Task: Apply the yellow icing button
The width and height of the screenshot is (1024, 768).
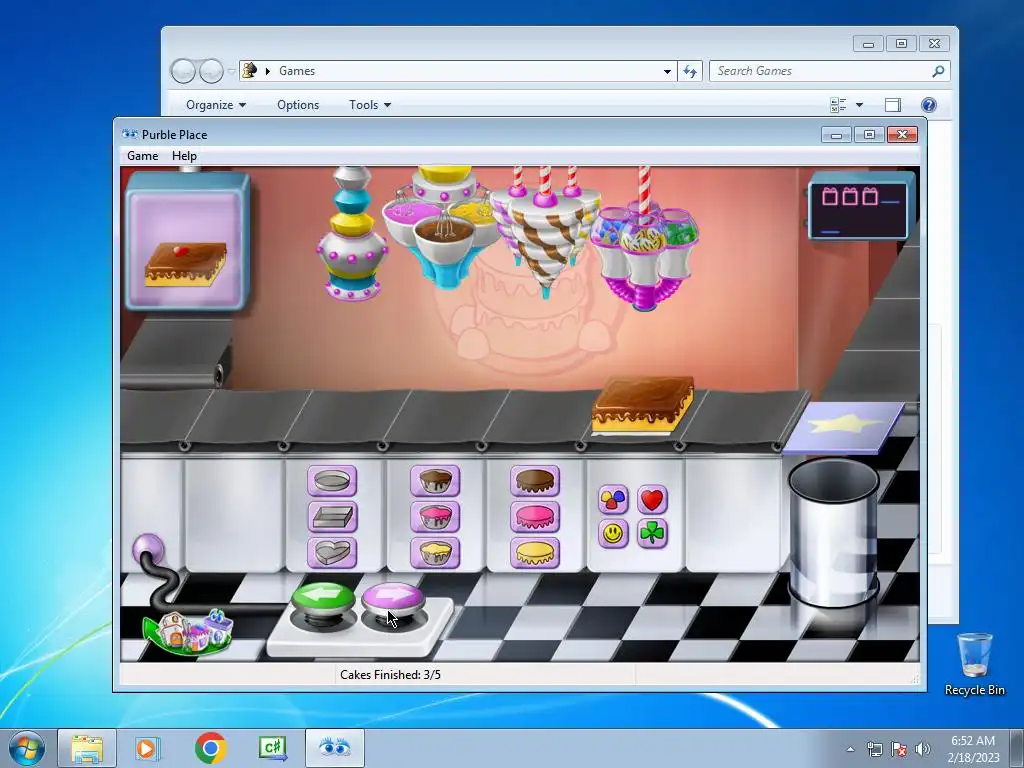Action: point(535,553)
